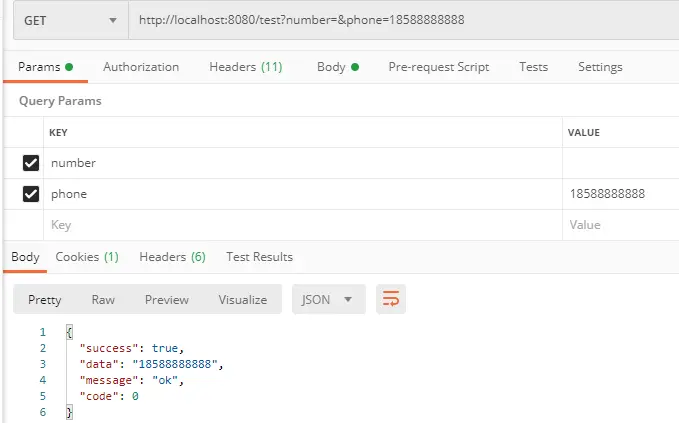Open the Tests tab
This screenshot has height=423, width=679.
click(534, 67)
